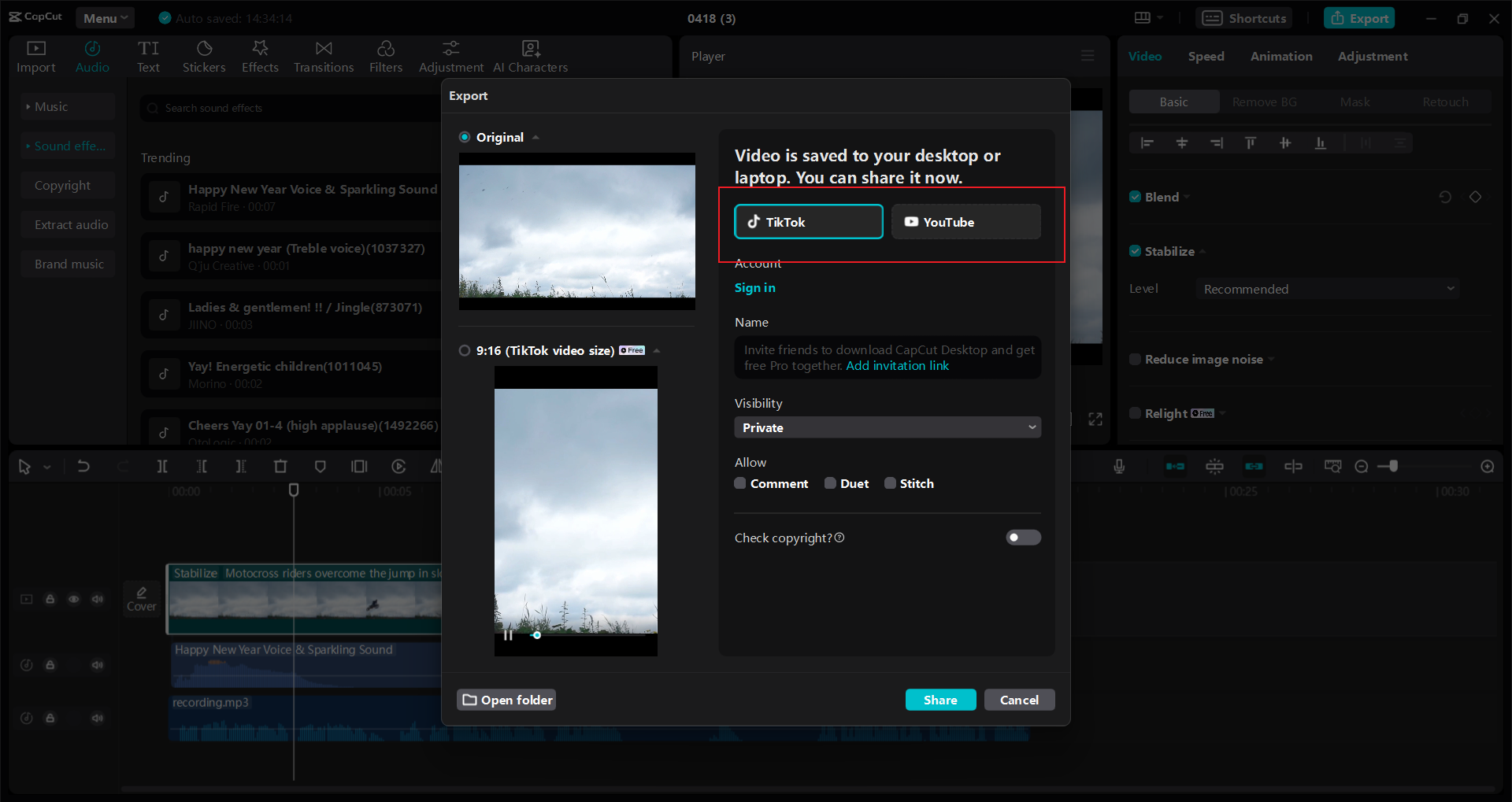Click the Player hamburger menu icon
1512x802 pixels.
(1088, 56)
